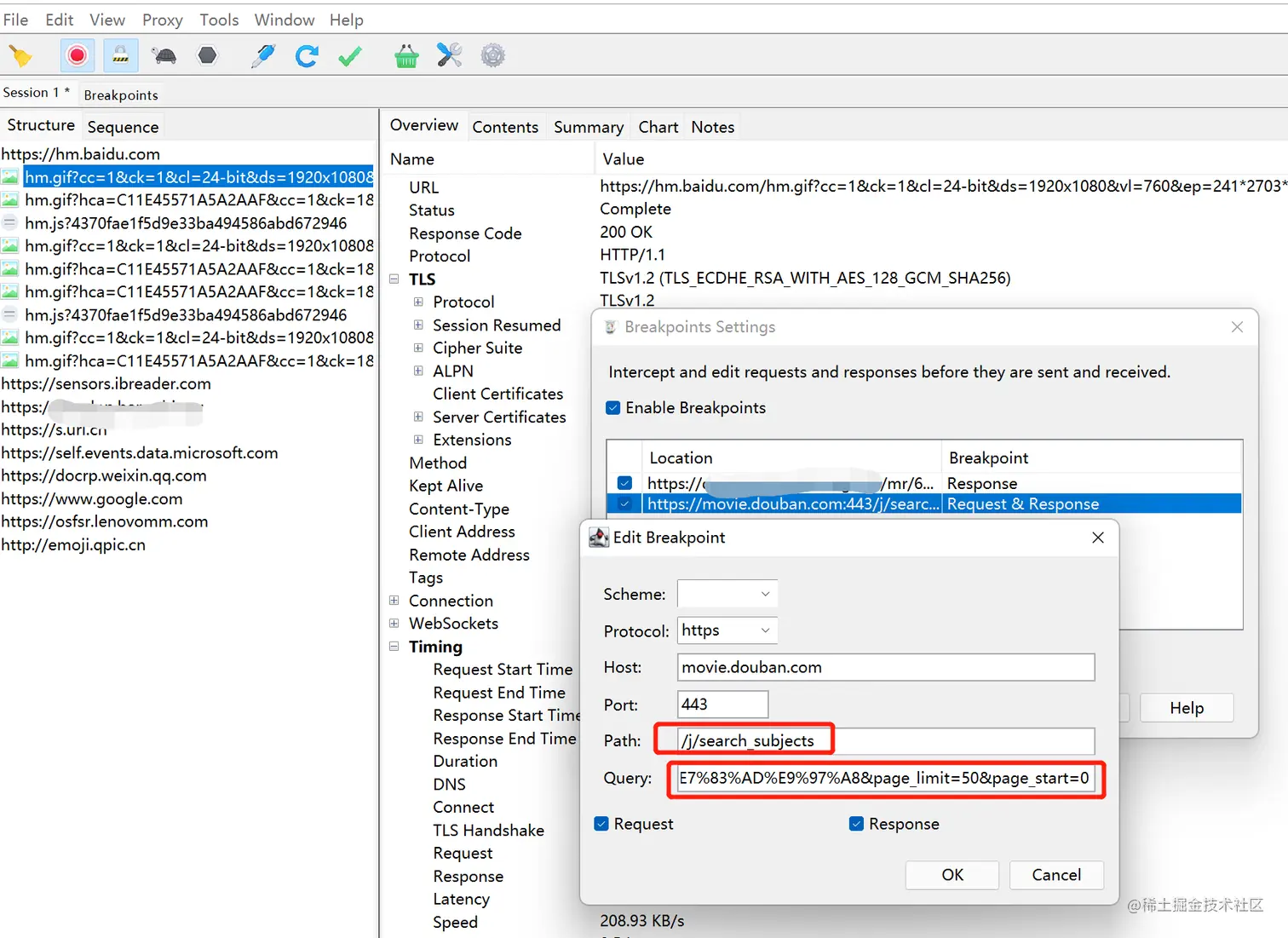The image size is (1288, 938).
Task: Expand the WebSockets node
Action: (394, 623)
